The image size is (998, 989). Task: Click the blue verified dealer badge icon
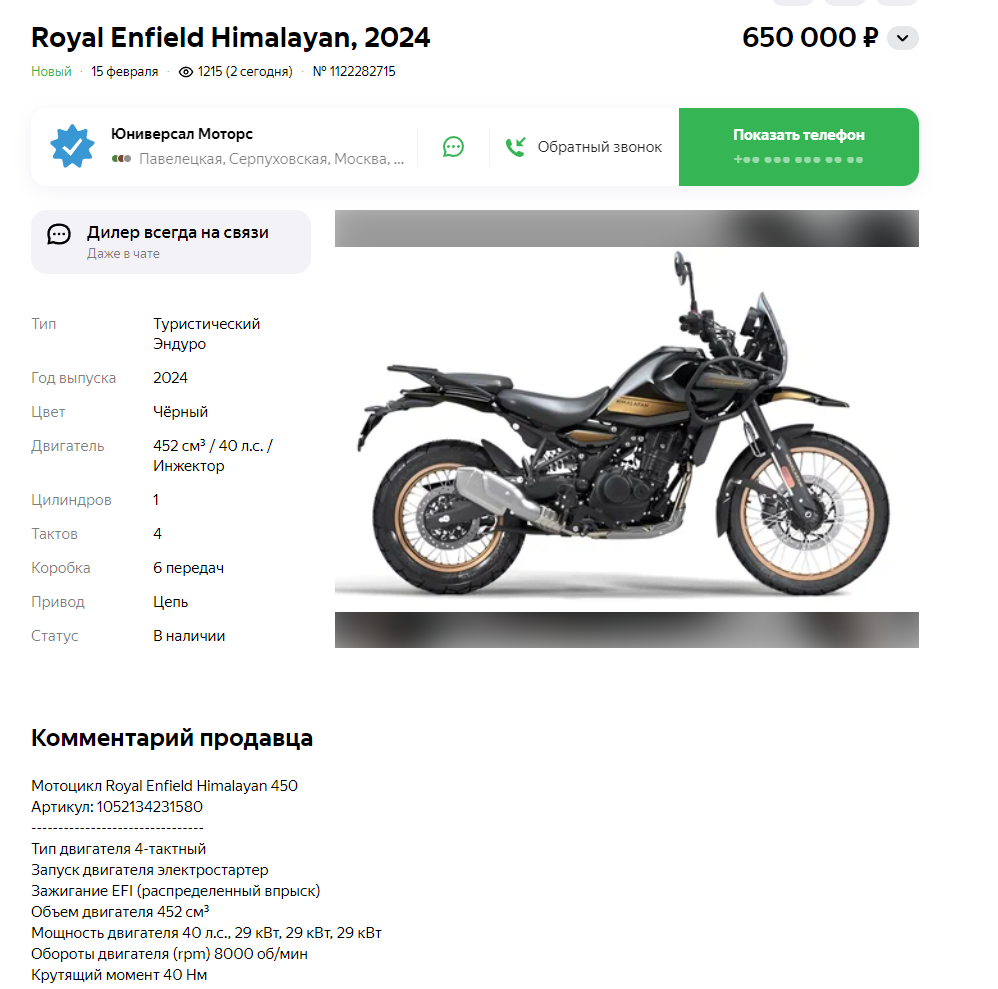click(x=72, y=146)
